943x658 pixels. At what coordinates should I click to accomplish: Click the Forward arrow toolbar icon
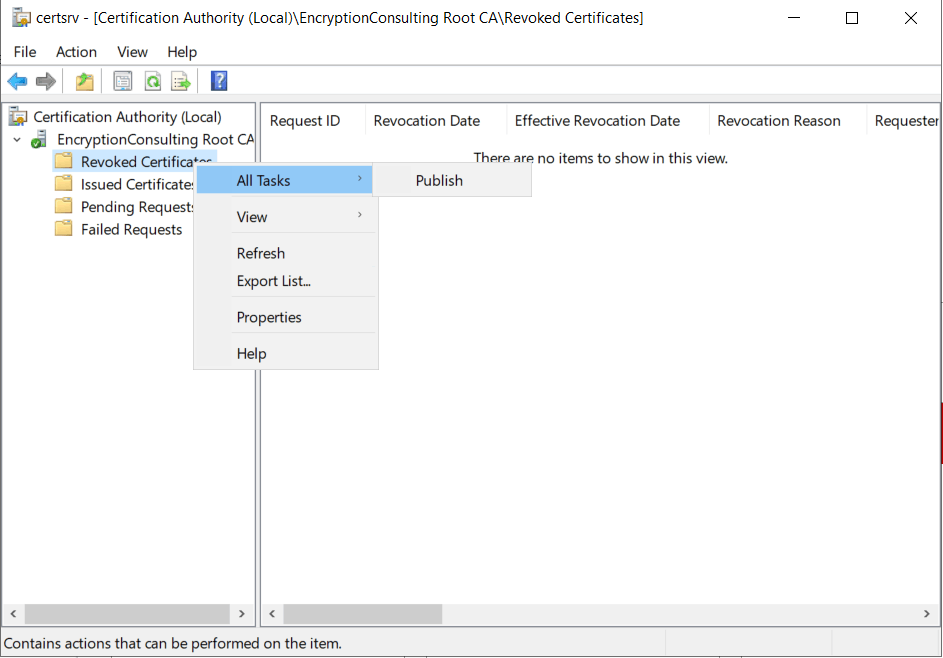(x=46, y=81)
